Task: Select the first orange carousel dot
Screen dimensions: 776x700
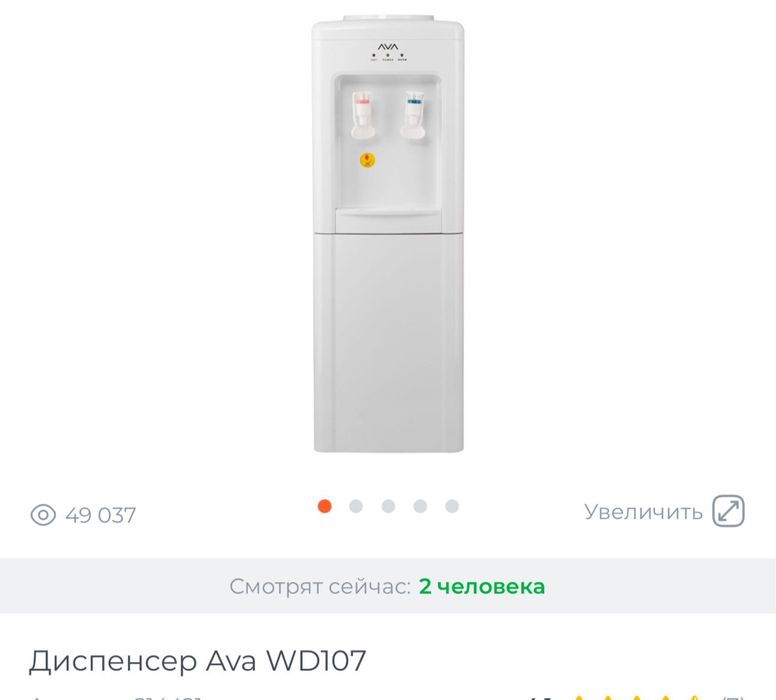Action: tap(325, 506)
